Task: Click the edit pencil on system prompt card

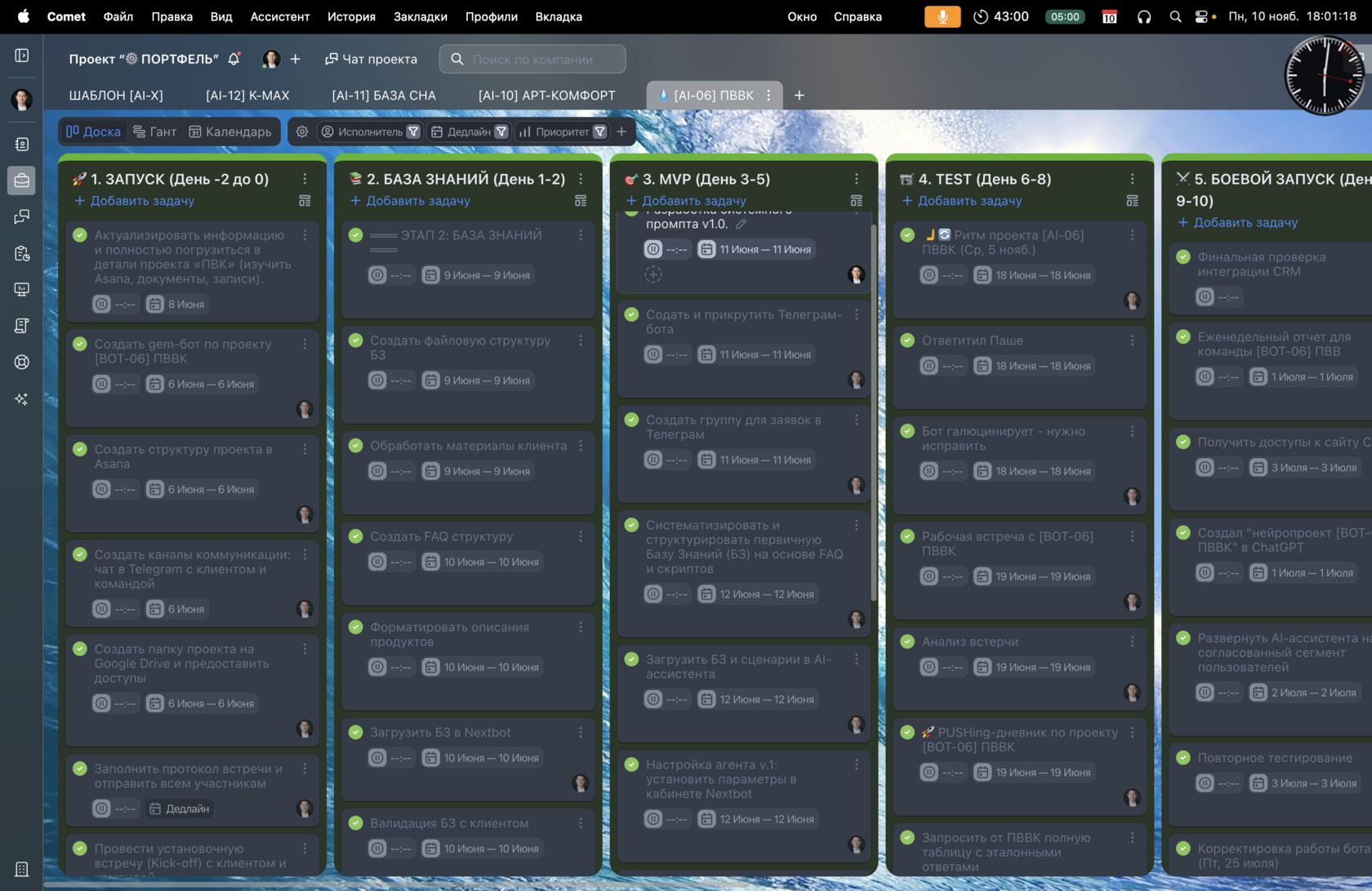Action: (741, 224)
